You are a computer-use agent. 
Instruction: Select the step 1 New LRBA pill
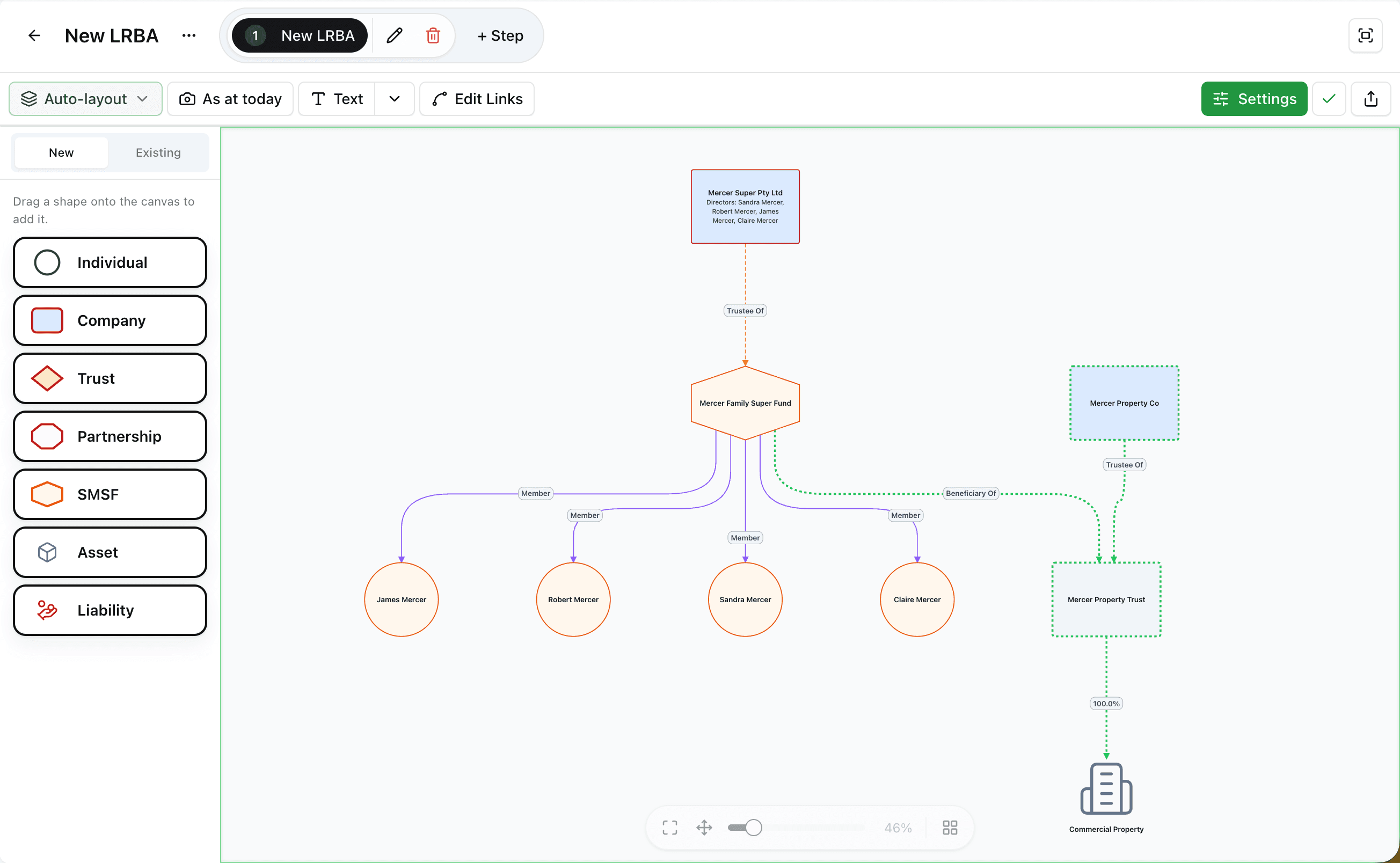pos(300,35)
